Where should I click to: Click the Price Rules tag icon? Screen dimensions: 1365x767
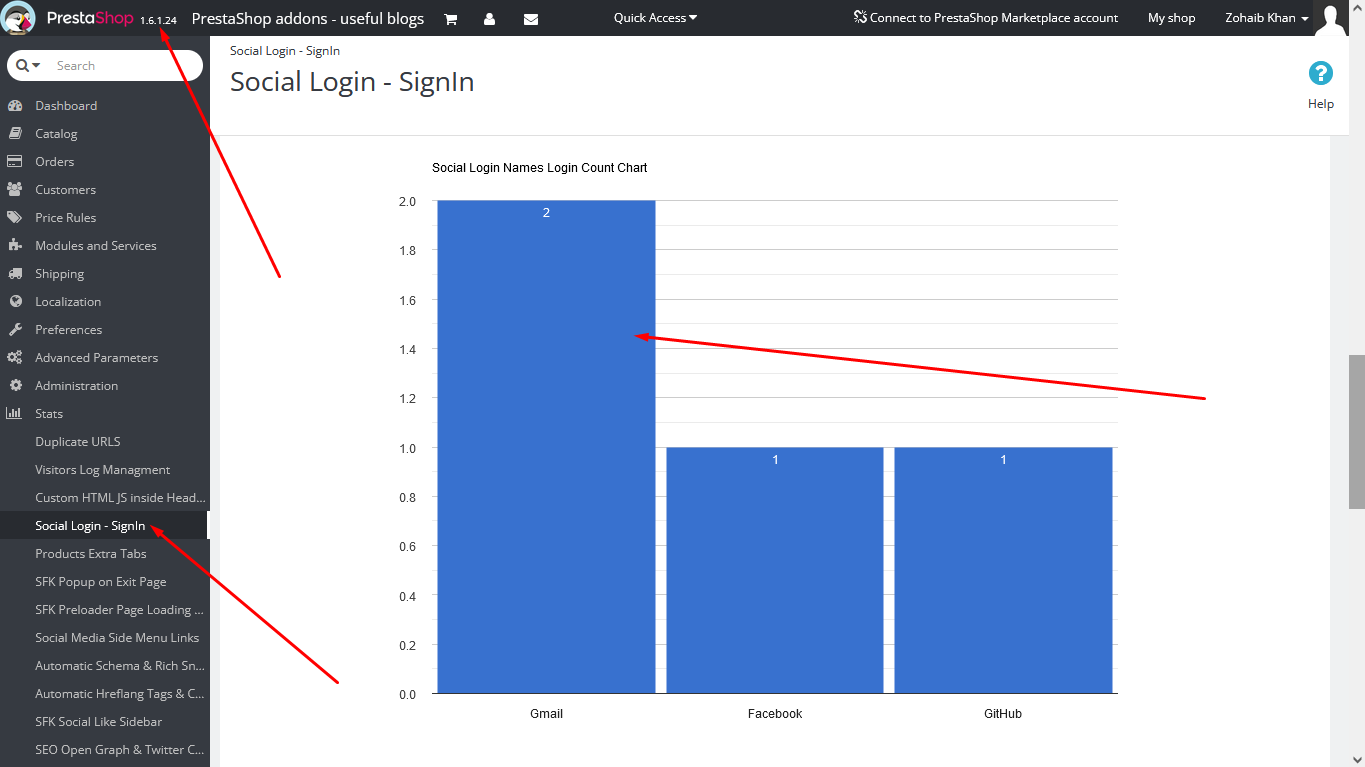click(15, 218)
